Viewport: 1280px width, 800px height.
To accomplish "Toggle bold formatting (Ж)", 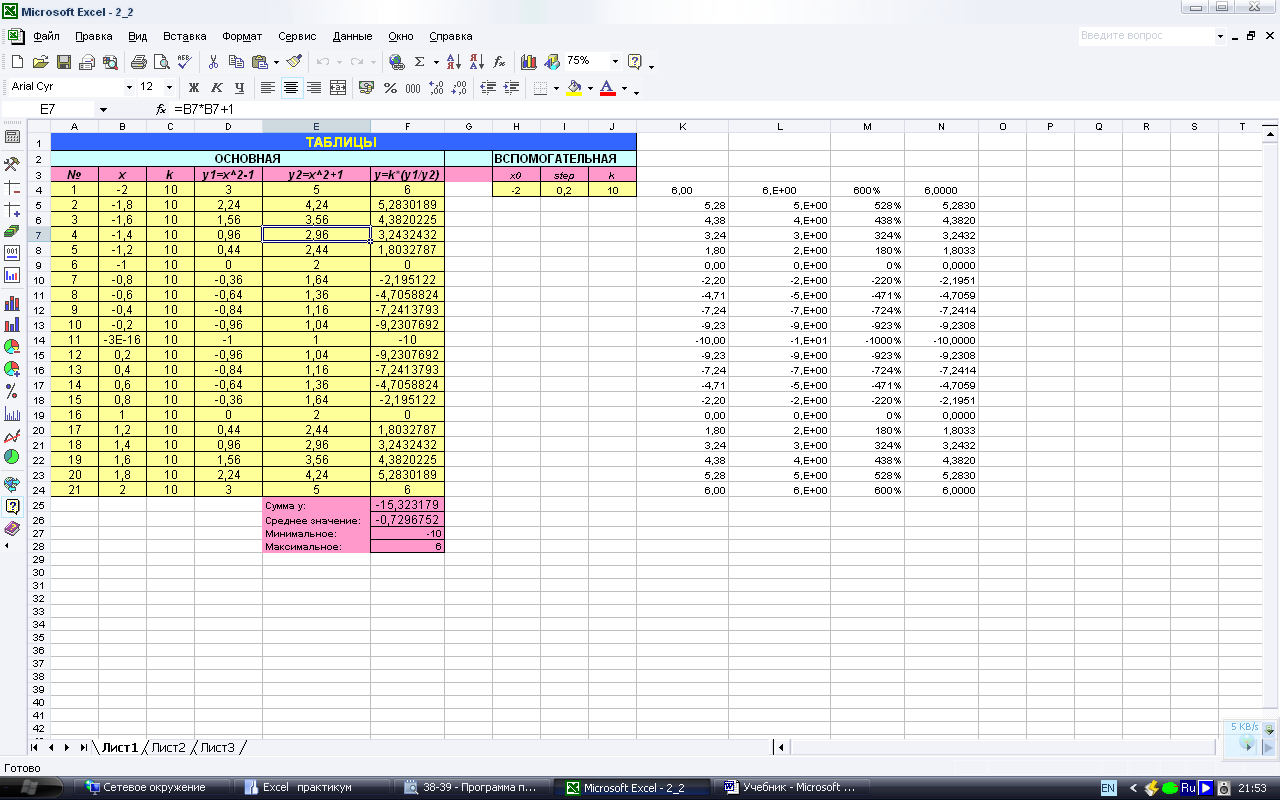I will point(194,88).
